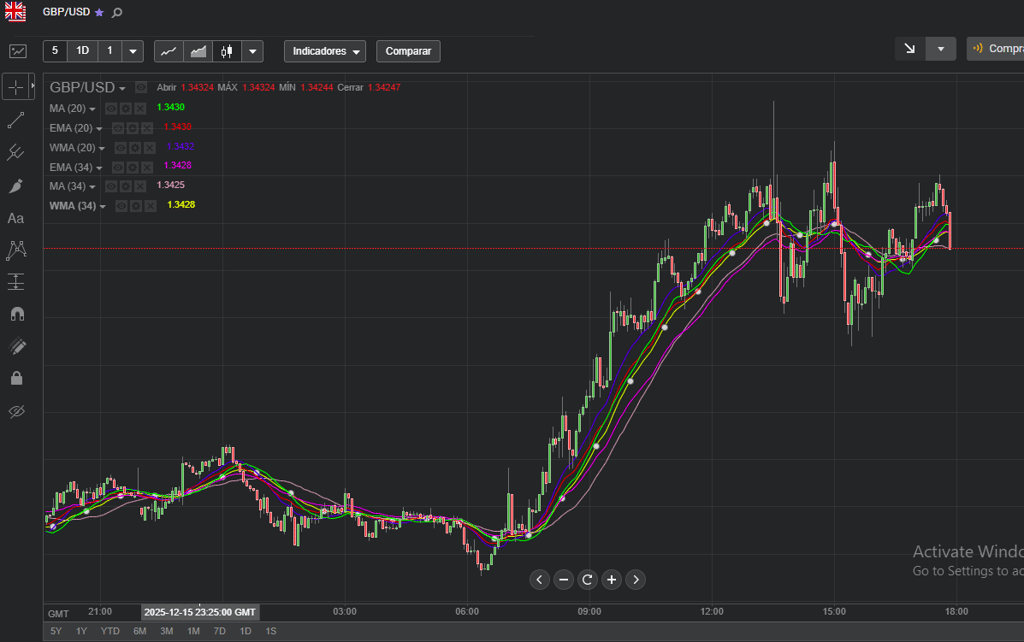This screenshot has width=1024, height=642.
Task: Zoom out chart with the minus button
Action: click(564, 579)
